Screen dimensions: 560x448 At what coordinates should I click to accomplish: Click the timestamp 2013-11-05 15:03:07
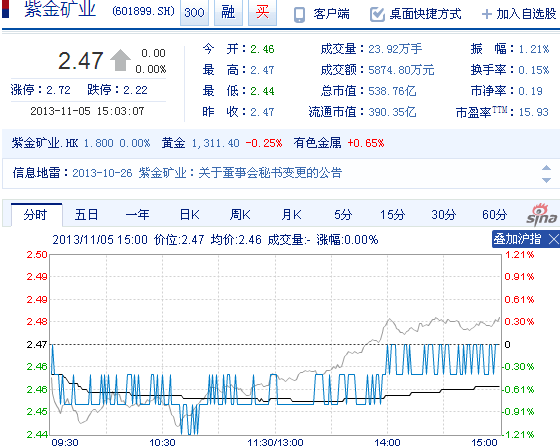(x=87, y=111)
